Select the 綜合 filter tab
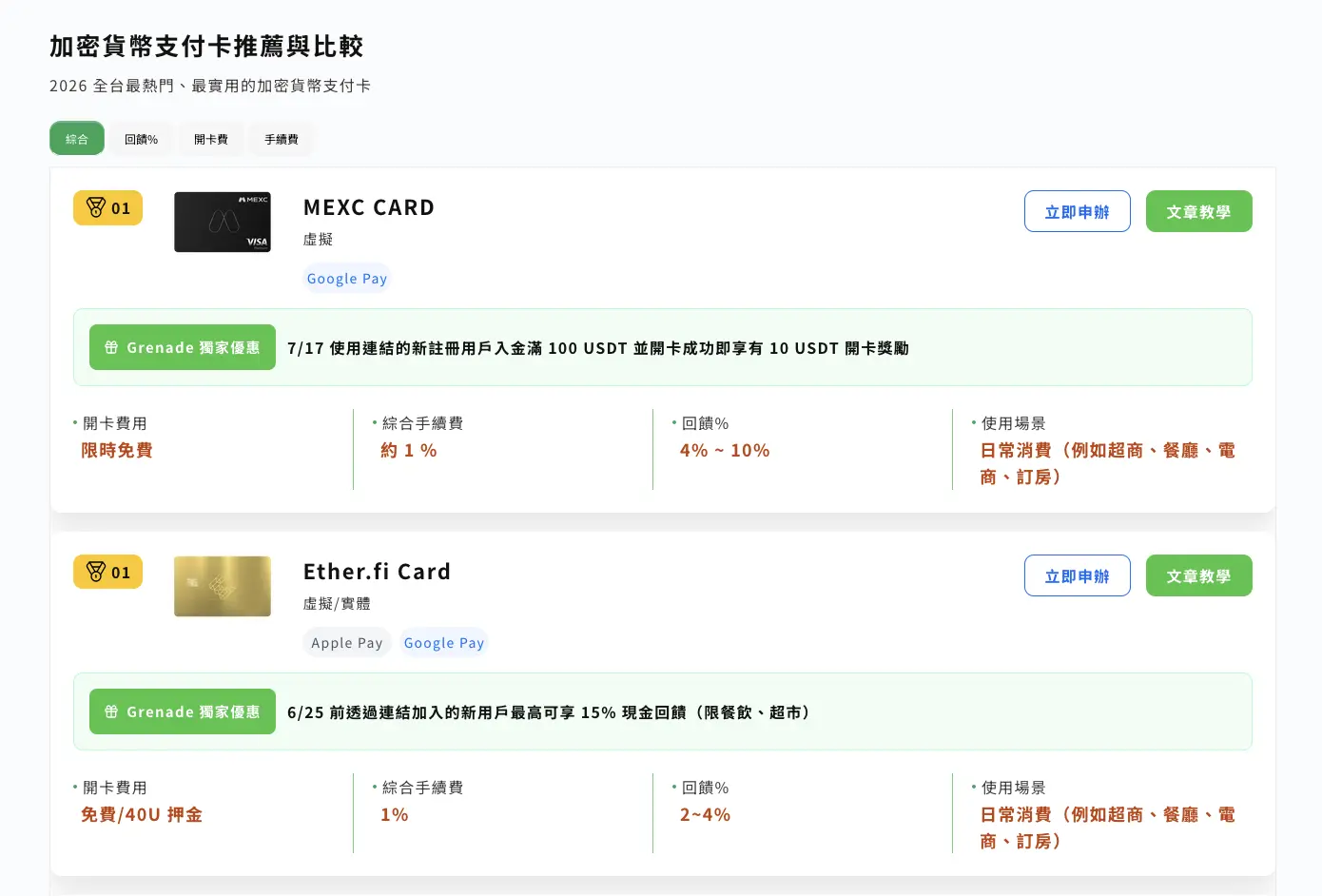Viewport: 1322px width, 896px height. 77,139
